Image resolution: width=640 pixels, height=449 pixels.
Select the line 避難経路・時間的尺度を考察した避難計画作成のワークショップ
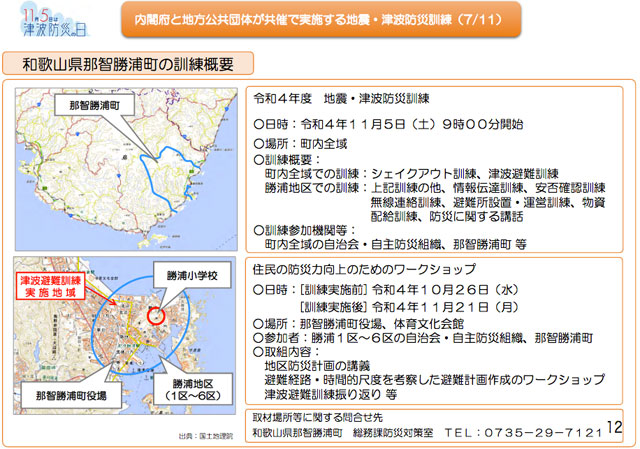[435, 380]
